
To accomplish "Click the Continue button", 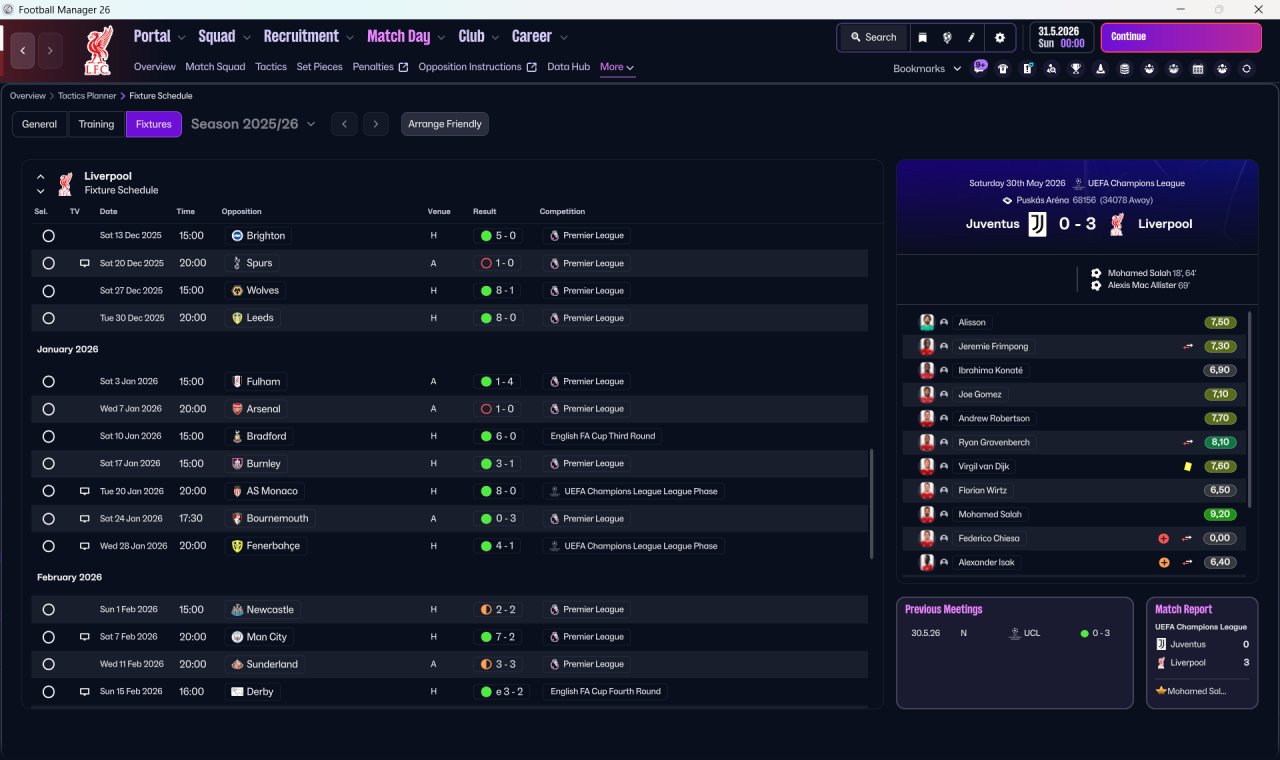I will click(x=1181, y=37).
